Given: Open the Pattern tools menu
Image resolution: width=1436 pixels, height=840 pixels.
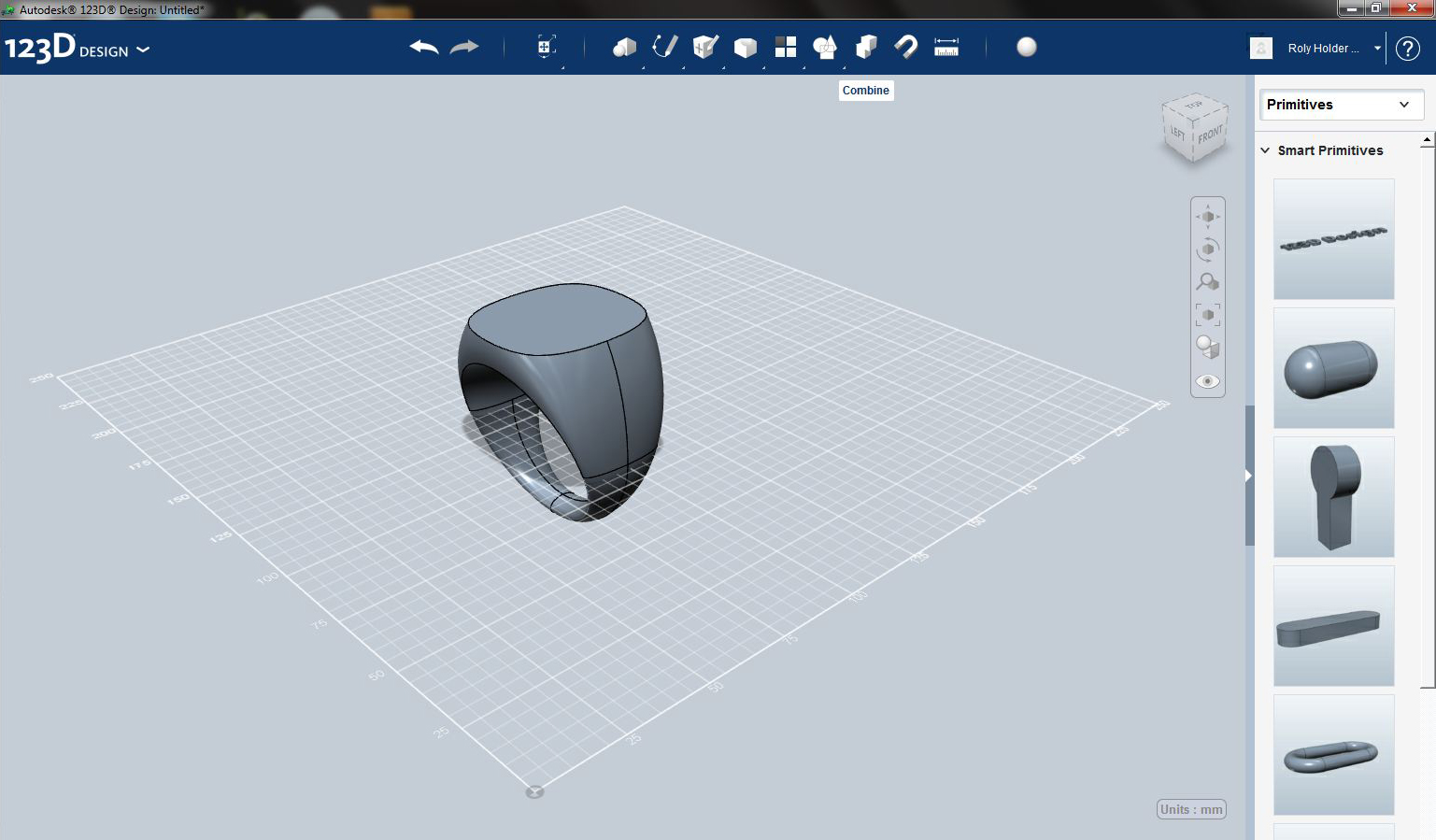Looking at the screenshot, I should [786, 47].
